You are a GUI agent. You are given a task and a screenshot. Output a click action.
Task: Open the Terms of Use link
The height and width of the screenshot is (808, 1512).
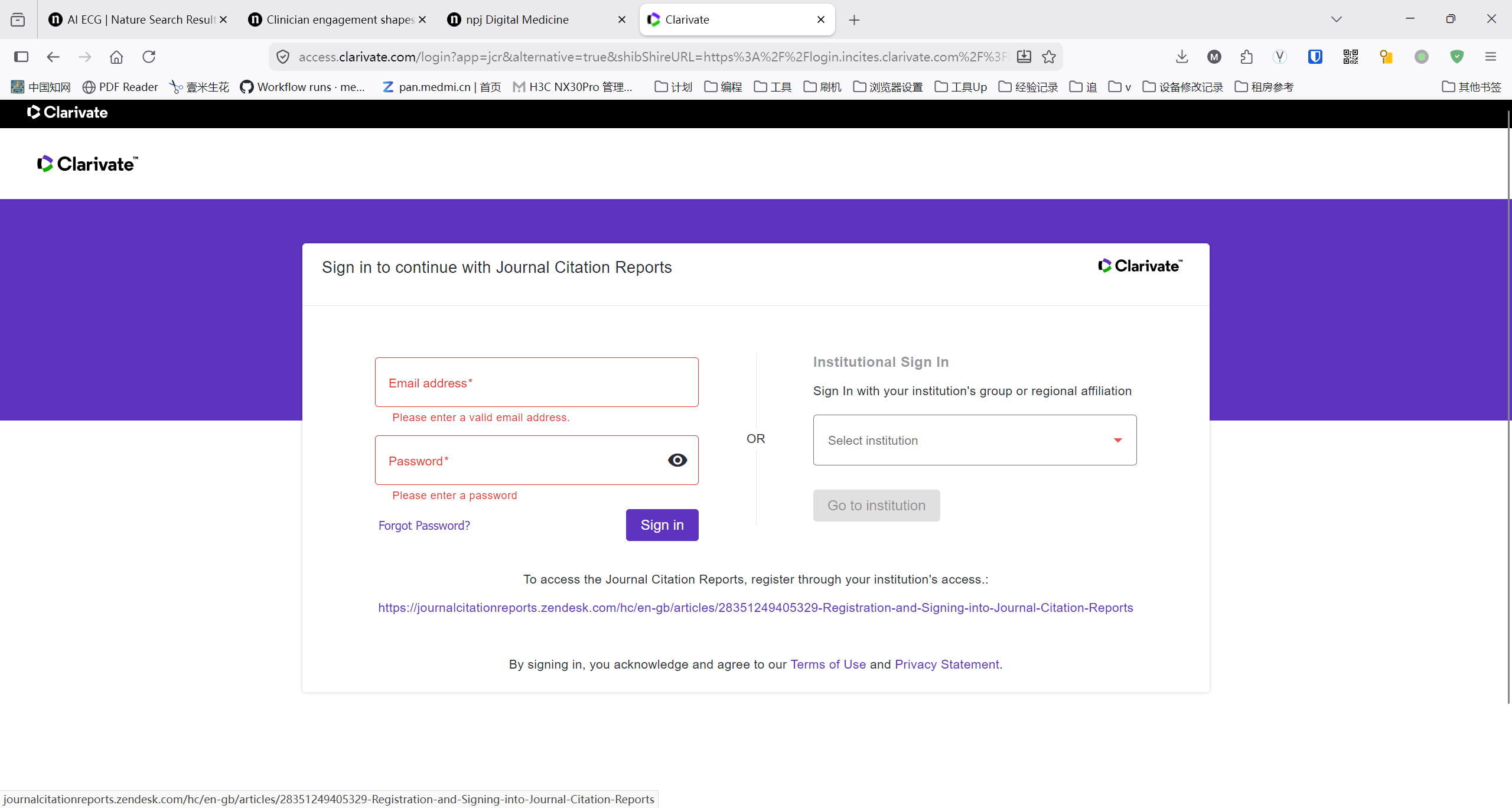tap(828, 664)
